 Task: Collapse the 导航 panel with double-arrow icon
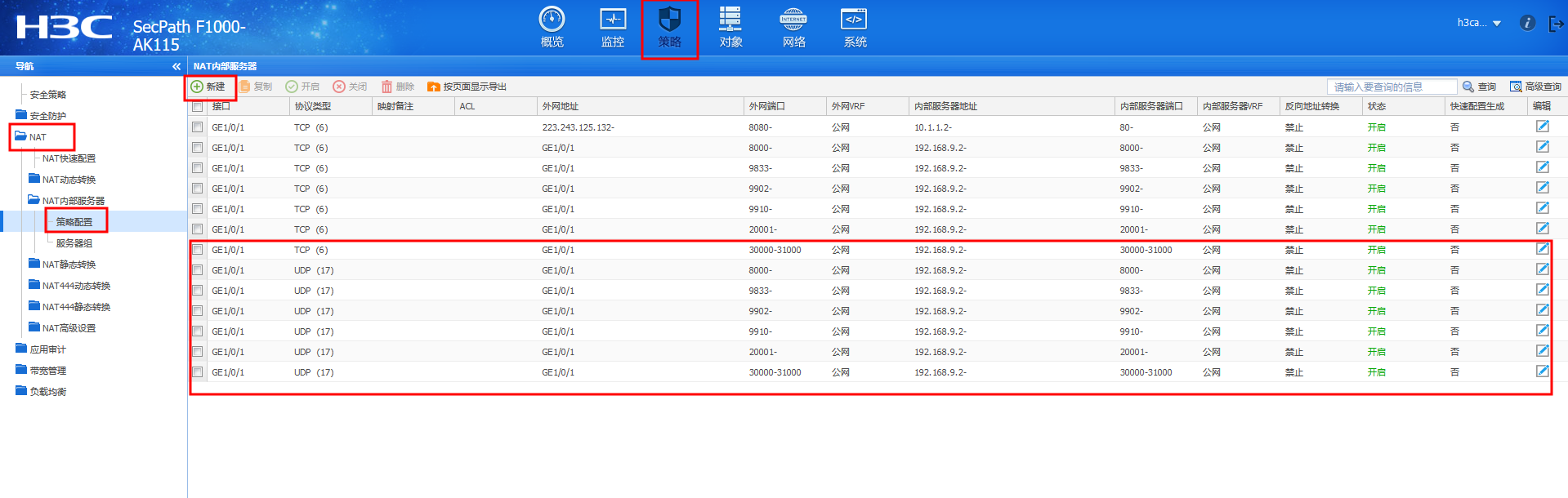[x=176, y=66]
